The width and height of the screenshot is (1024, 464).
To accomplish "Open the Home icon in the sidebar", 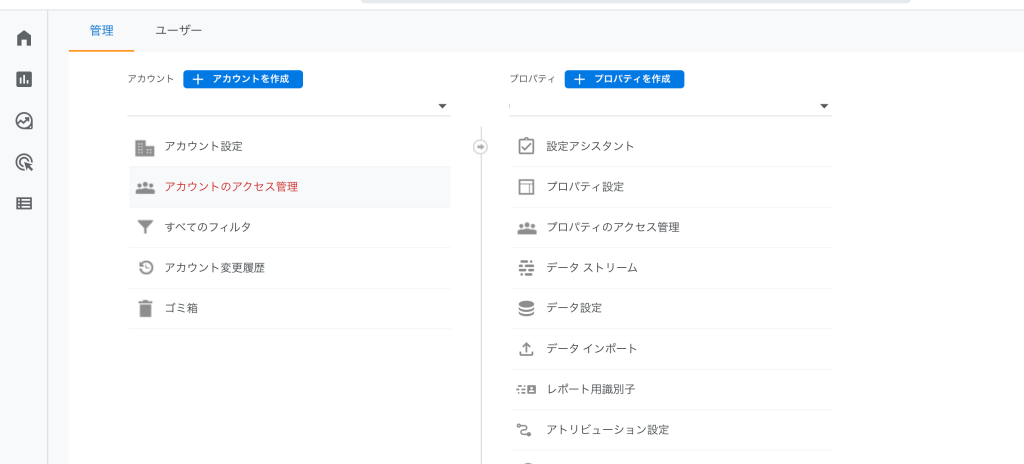I will click(x=24, y=39).
